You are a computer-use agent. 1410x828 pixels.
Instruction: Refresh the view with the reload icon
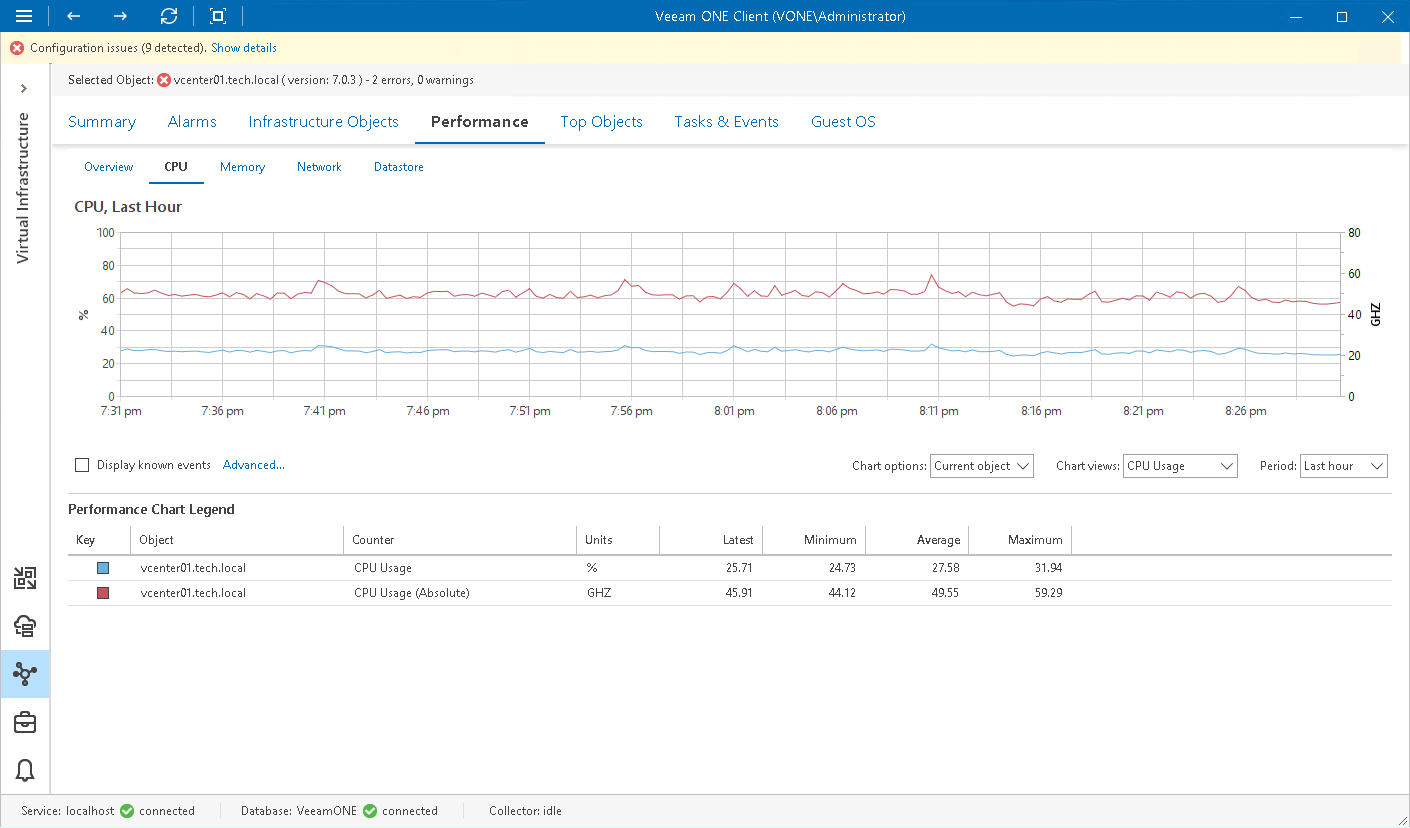click(x=169, y=16)
